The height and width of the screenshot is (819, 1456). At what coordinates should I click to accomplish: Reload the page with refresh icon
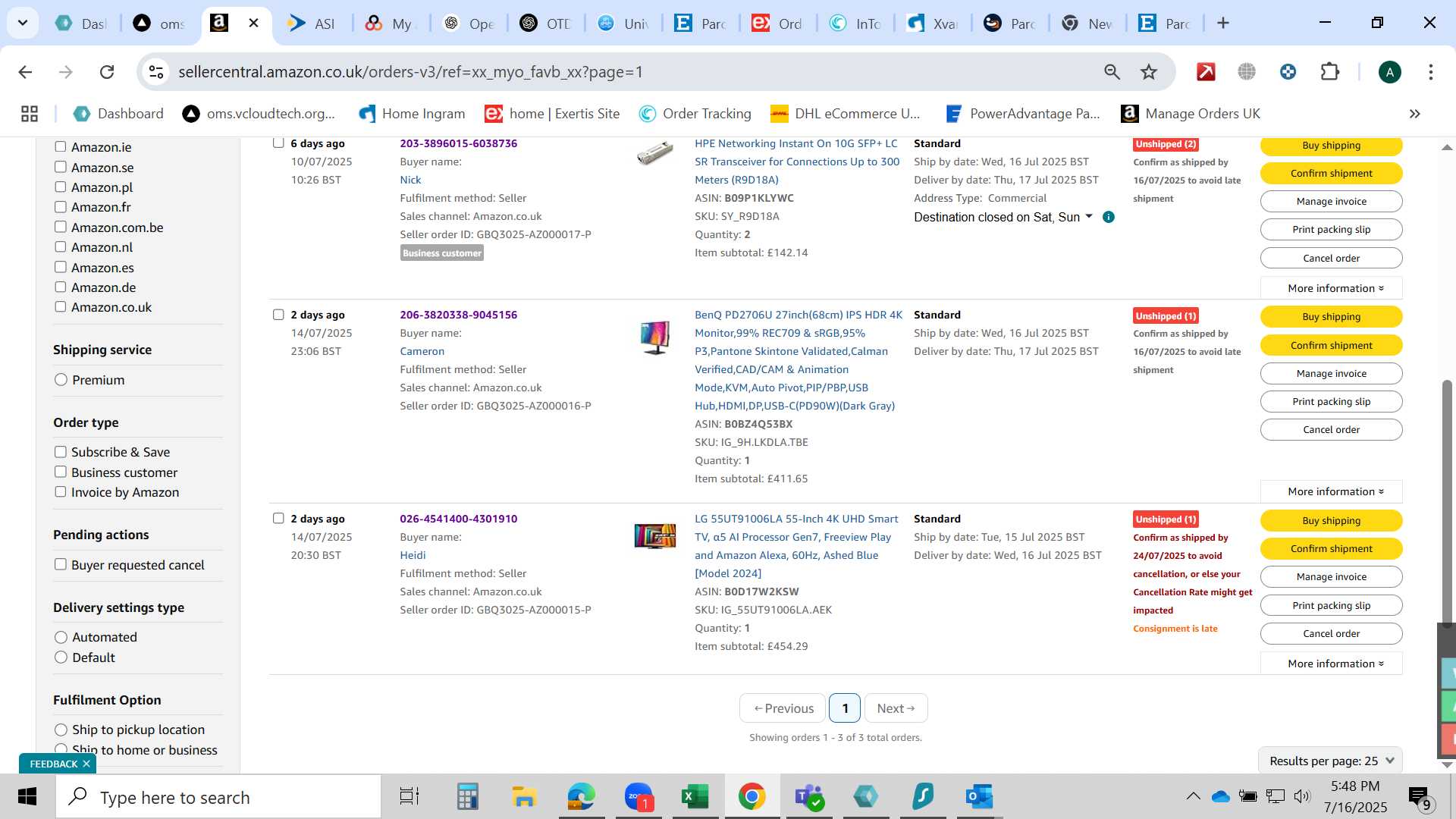pyautogui.click(x=107, y=72)
